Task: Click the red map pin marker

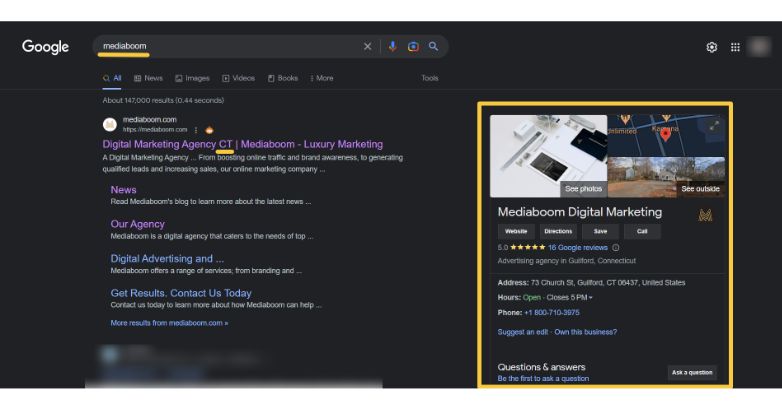Action: (x=665, y=134)
